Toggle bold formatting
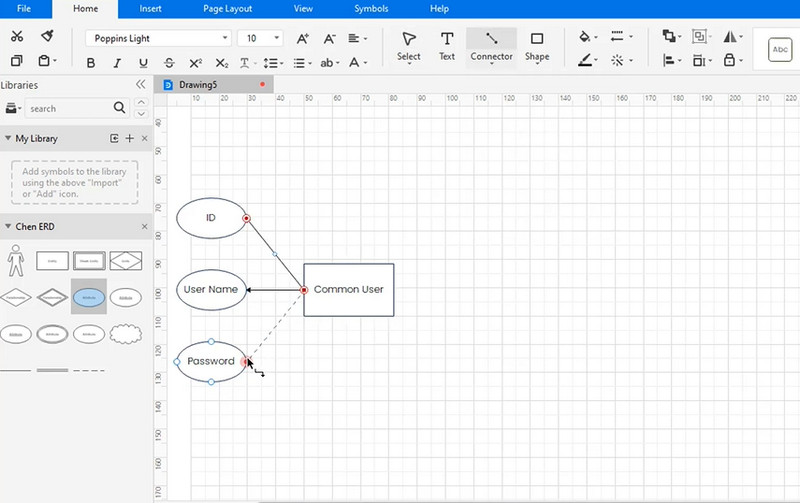This screenshot has height=503, width=800. [x=91, y=63]
